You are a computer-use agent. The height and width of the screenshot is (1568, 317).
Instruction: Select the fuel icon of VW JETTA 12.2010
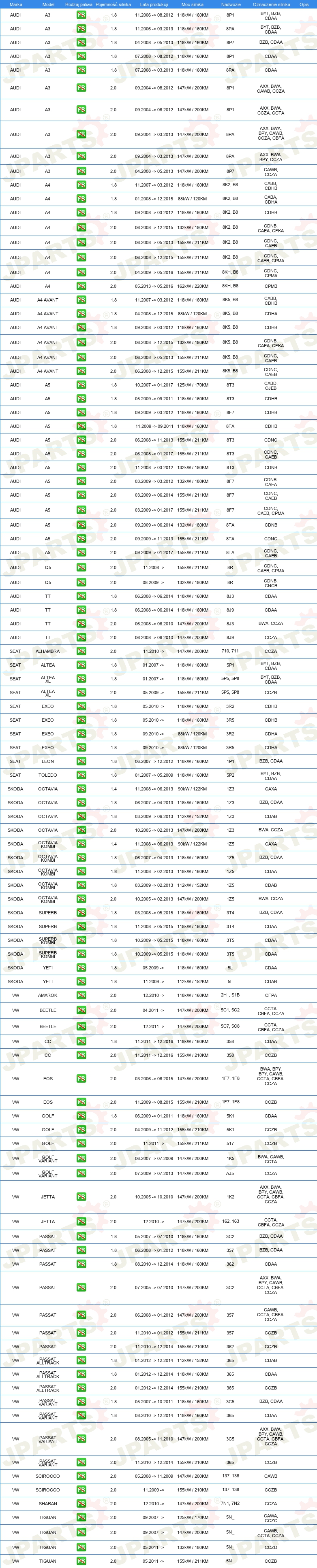point(81,1222)
